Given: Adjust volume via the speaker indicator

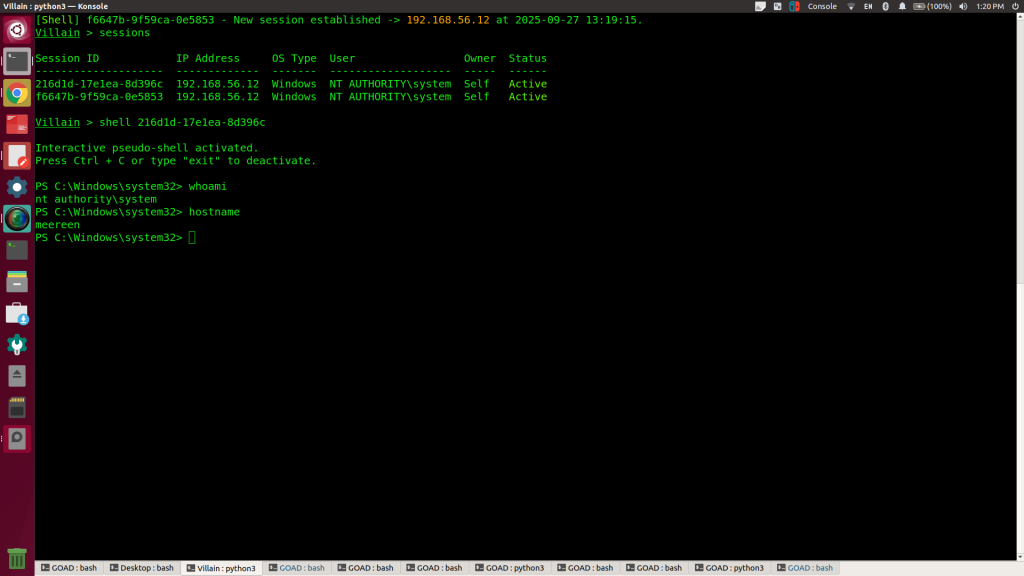Looking at the screenshot, I should (964, 6).
